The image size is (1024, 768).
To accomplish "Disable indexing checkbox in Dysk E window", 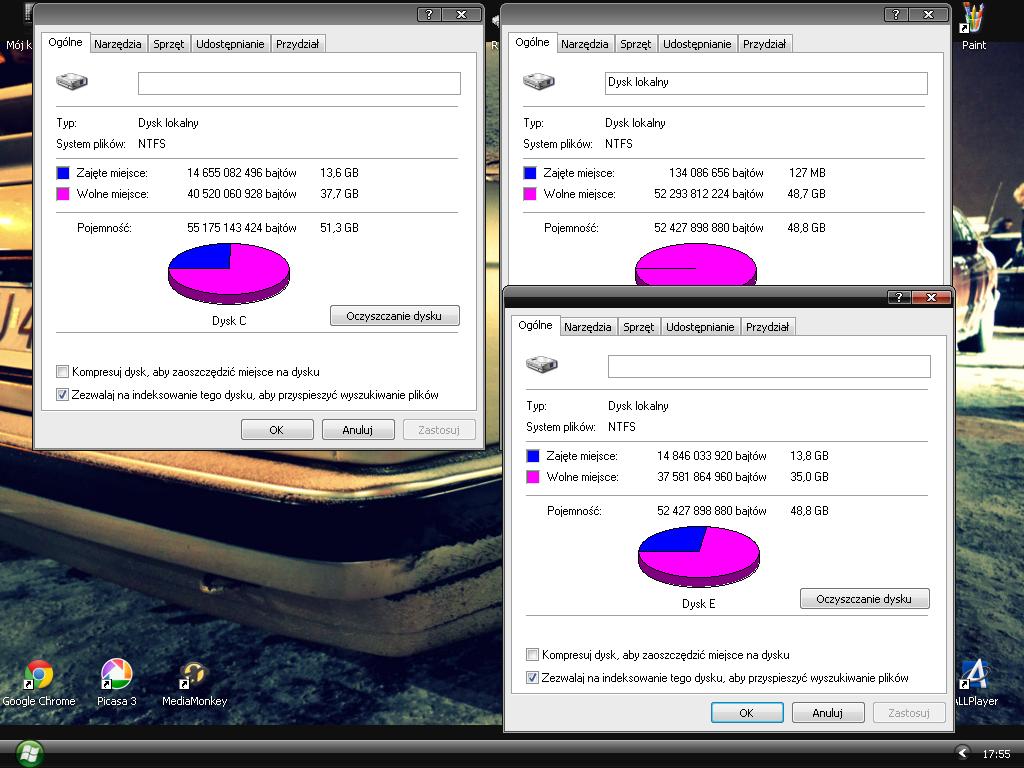I will [x=533, y=678].
